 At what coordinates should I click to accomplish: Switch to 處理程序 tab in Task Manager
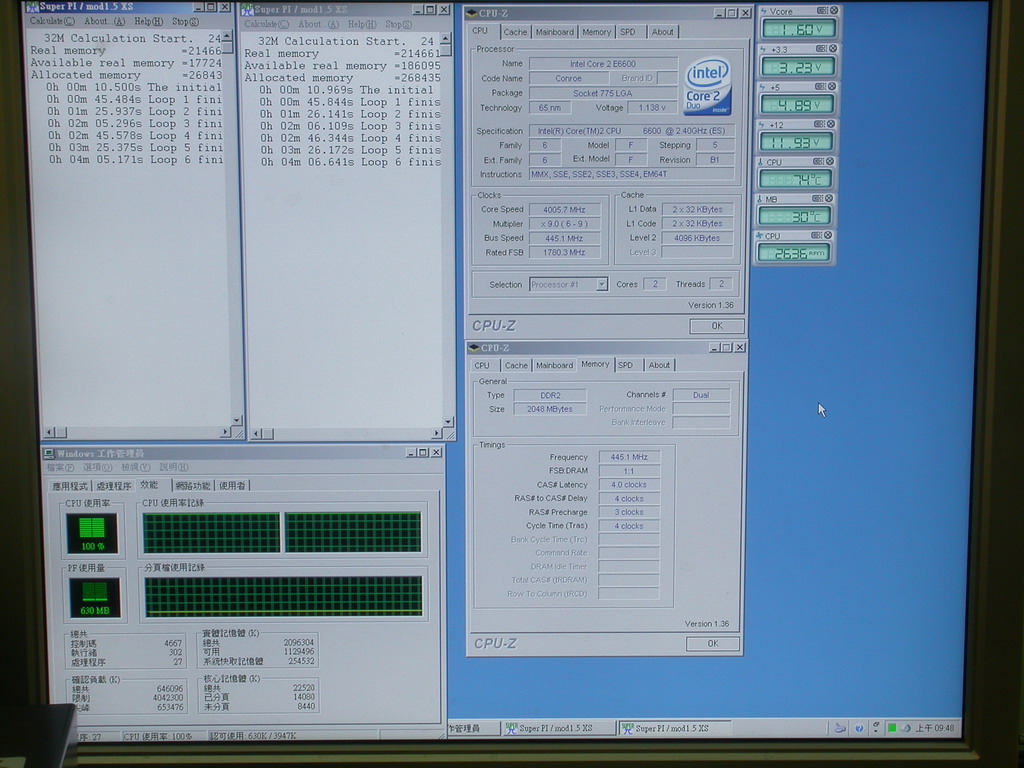pos(114,486)
